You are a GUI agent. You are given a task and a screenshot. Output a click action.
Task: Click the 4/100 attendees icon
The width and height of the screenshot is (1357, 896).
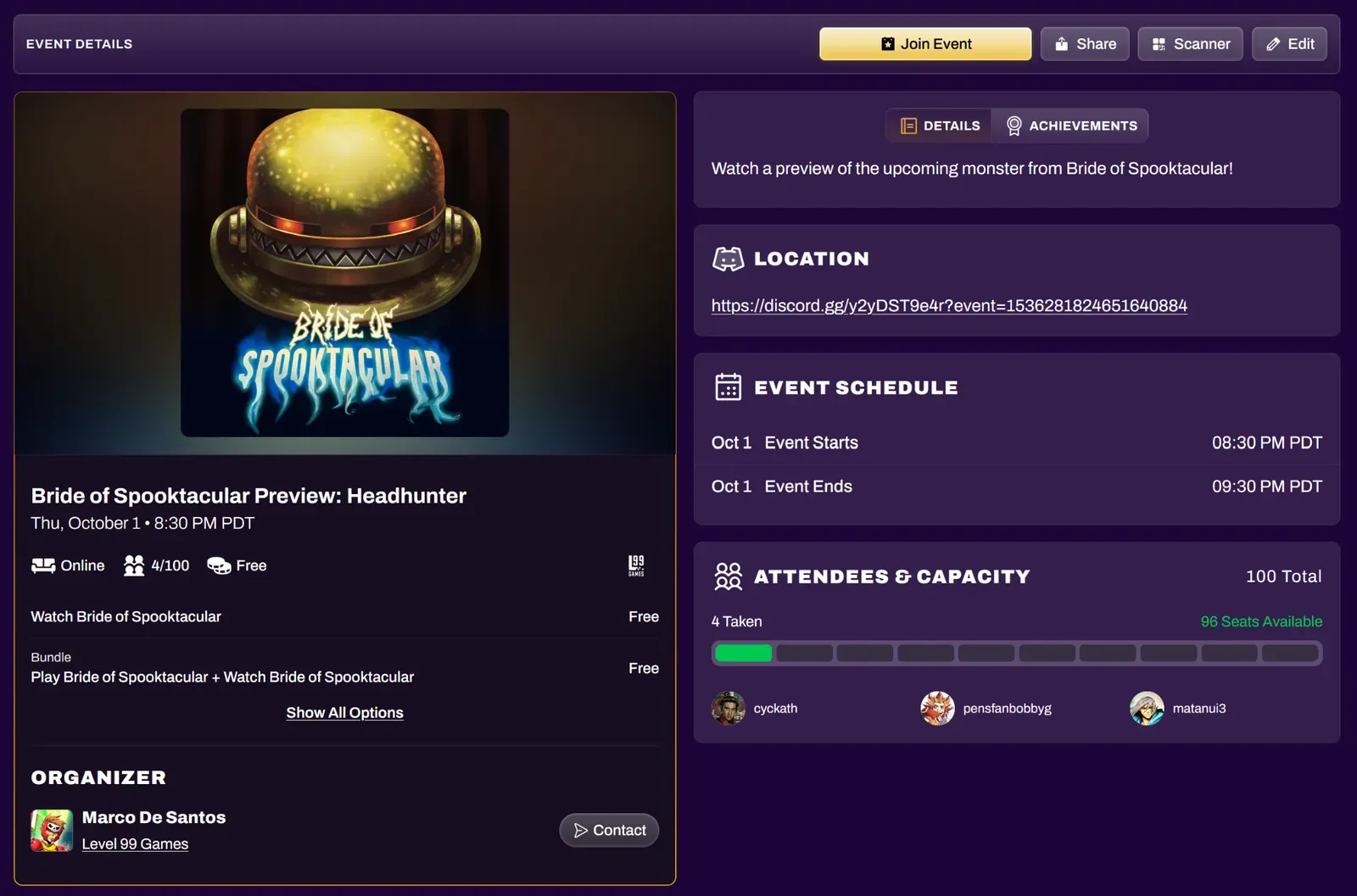134,565
